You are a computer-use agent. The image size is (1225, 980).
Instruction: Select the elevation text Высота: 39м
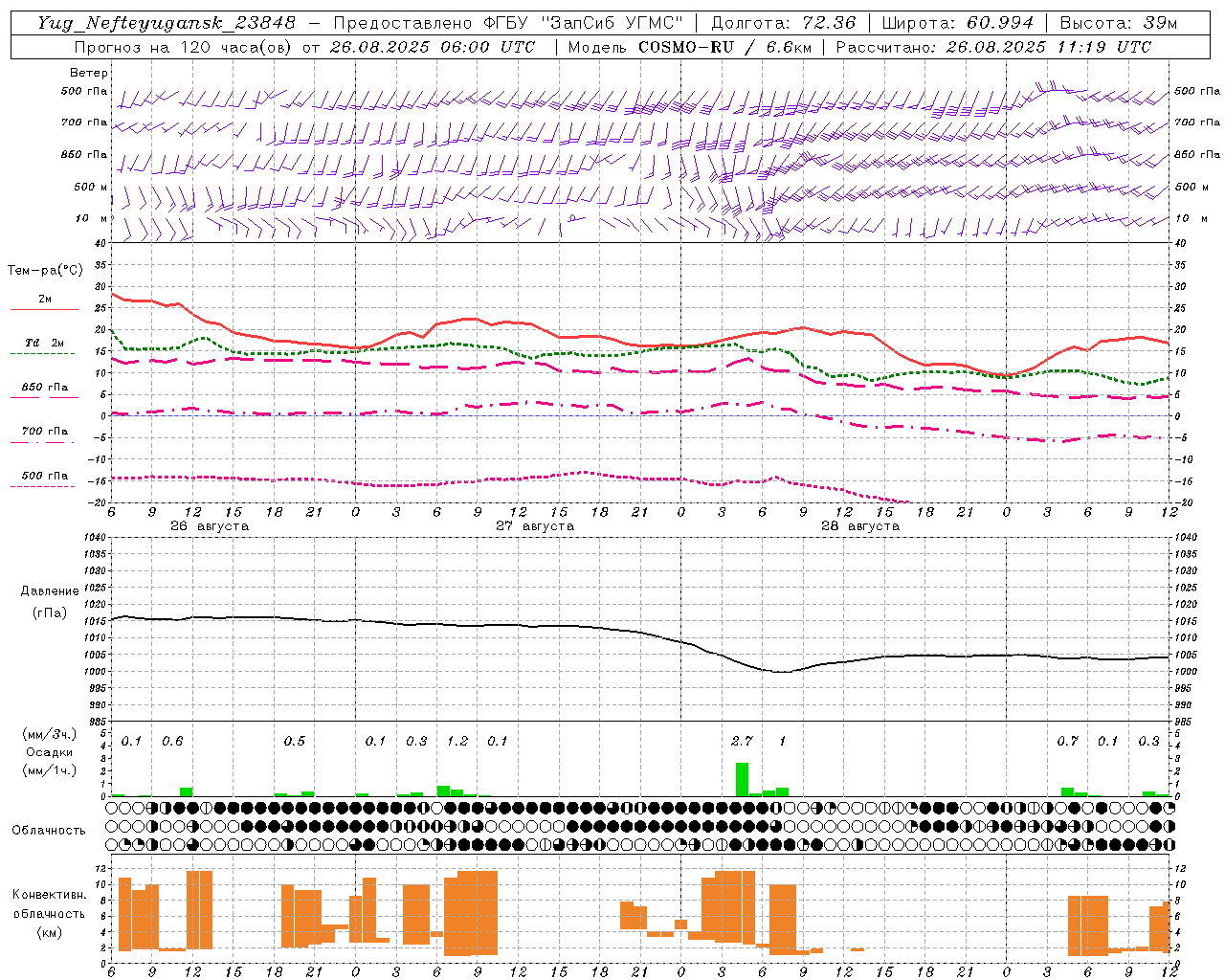1118,23
